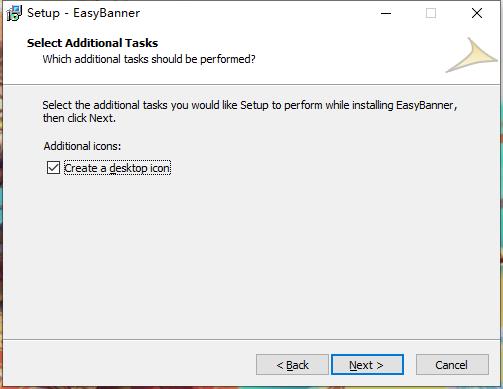Screen dimensions: 503x389
Task: Uncheck the desktop icon checkbox box
Action: 53,168
